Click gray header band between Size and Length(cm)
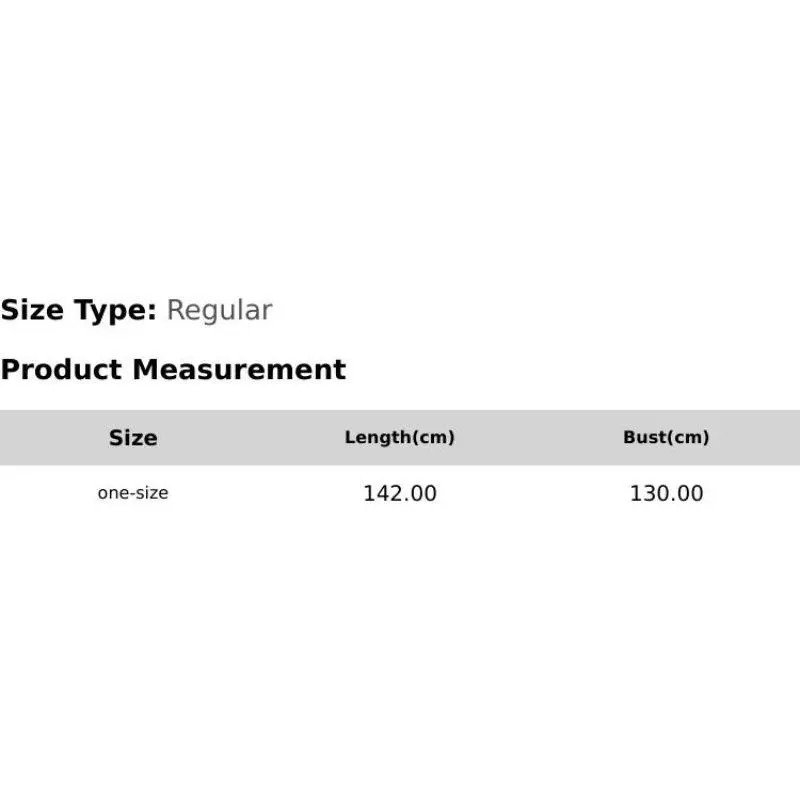 point(251,438)
